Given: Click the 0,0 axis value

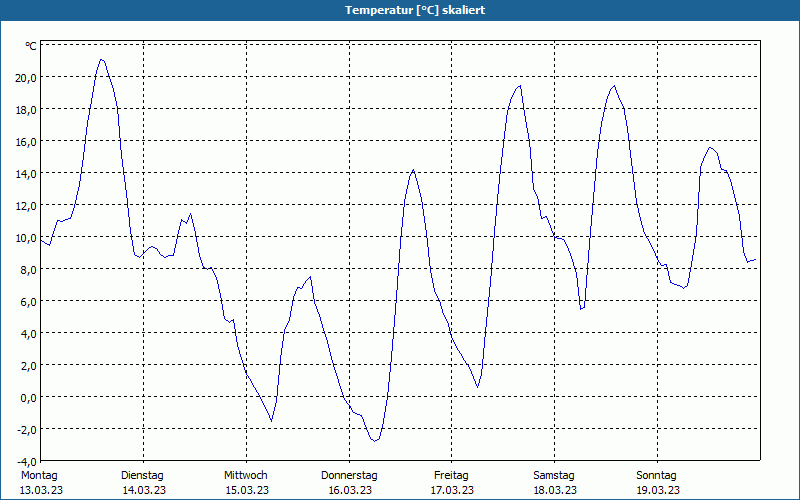Looking at the screenshot, I should click(x=28, y=398).
